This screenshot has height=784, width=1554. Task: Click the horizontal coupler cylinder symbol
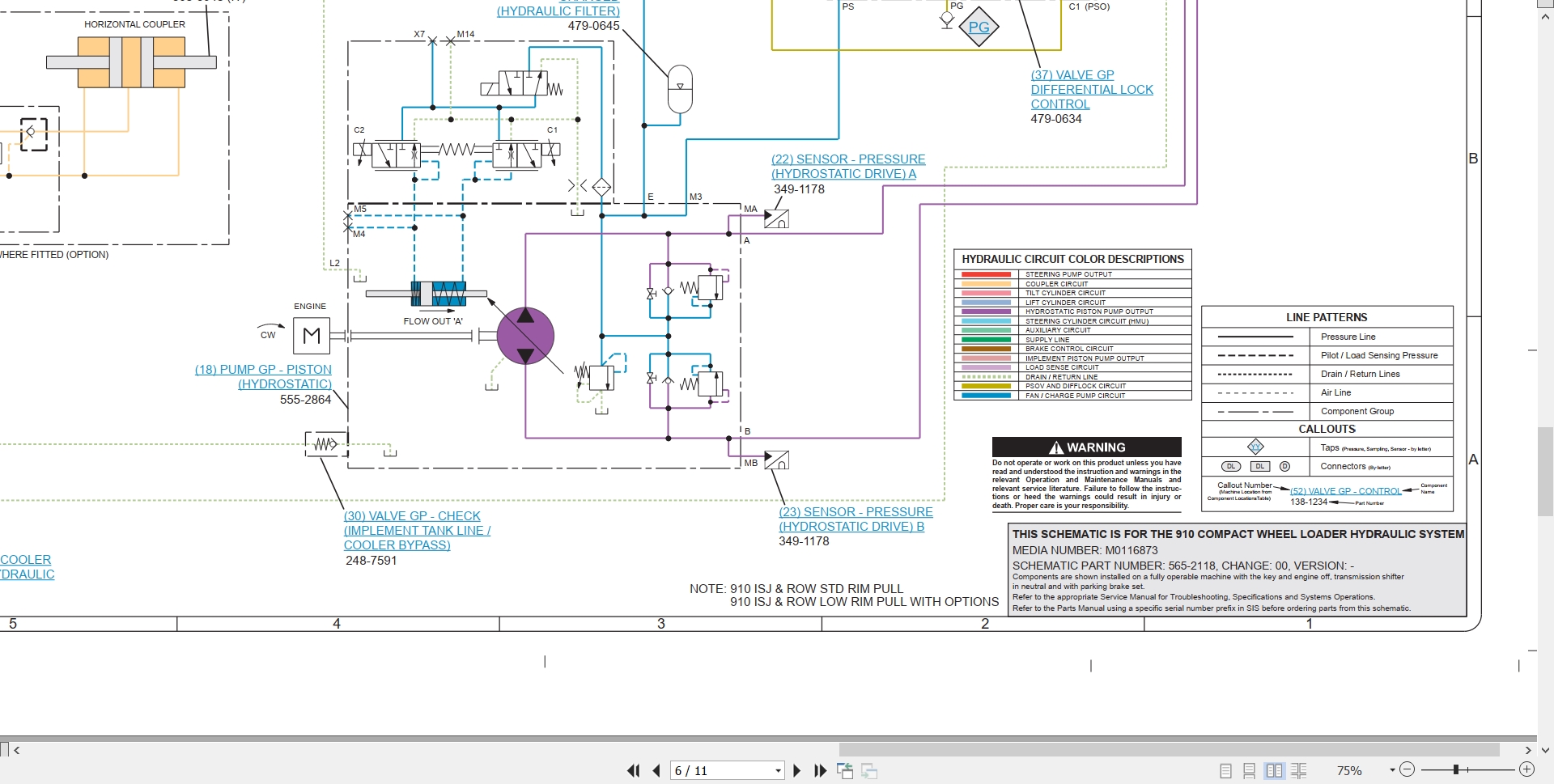(131, 62)
